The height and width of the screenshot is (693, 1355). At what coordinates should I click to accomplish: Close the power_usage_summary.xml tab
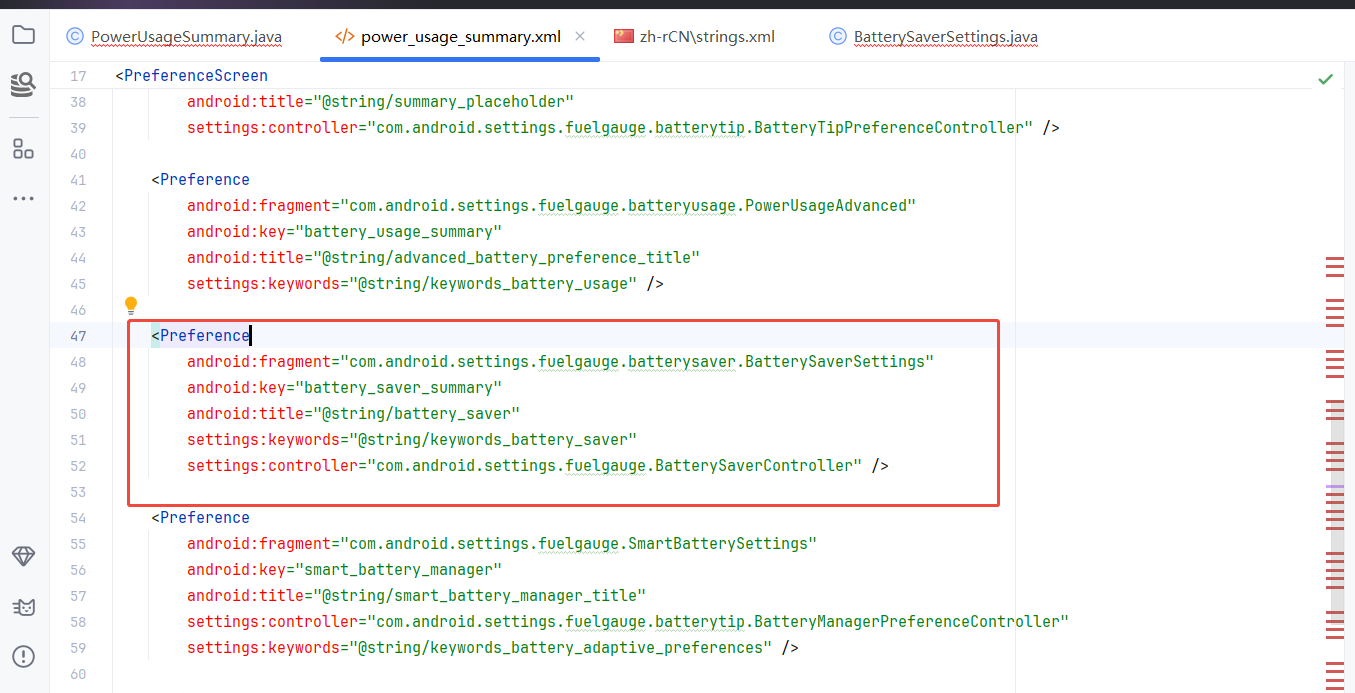click(581, 37)
